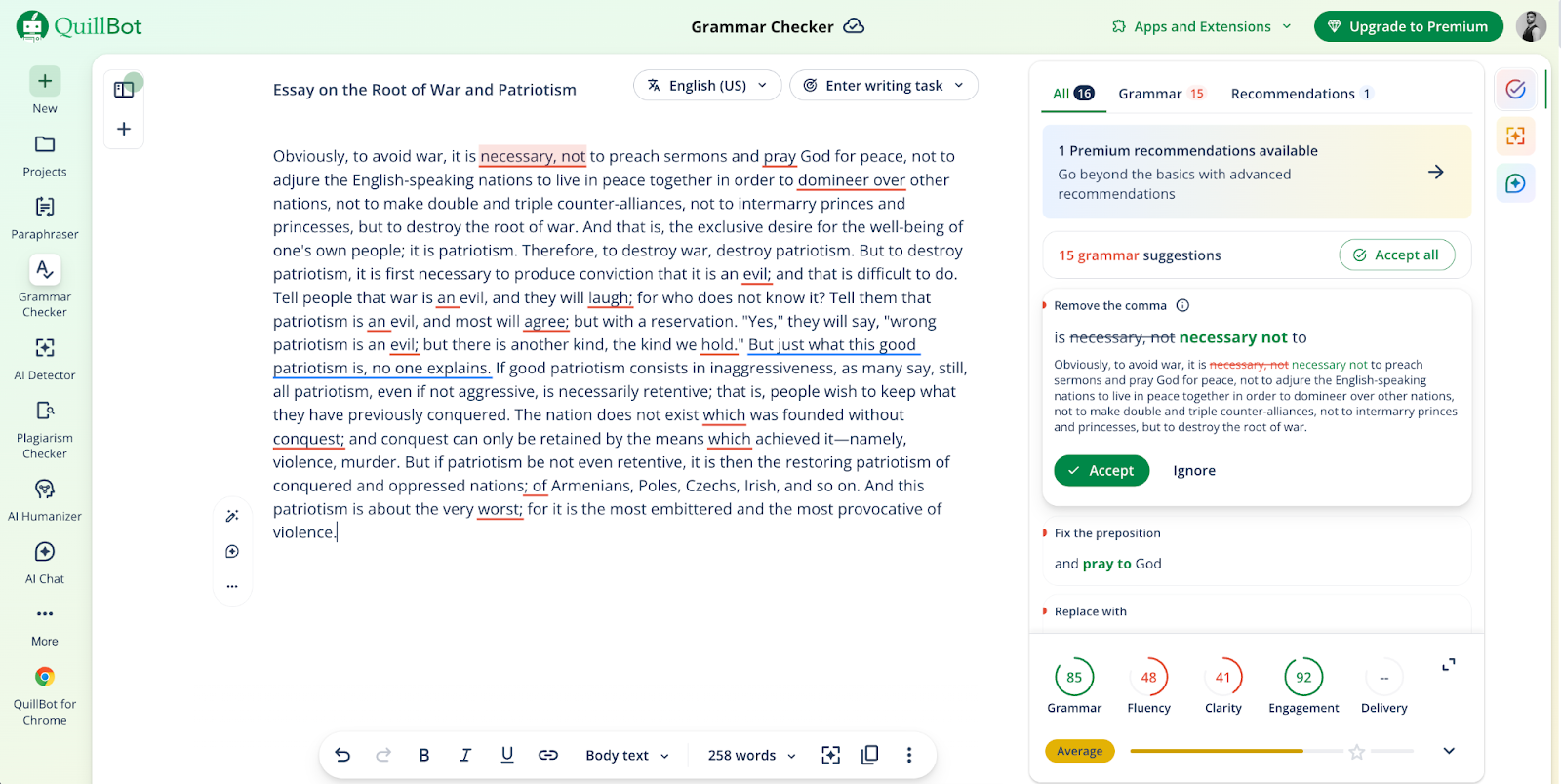This screenshot has height=784, width=1561.
Task: Open the English (US) language dropdown
Action: 707,86
